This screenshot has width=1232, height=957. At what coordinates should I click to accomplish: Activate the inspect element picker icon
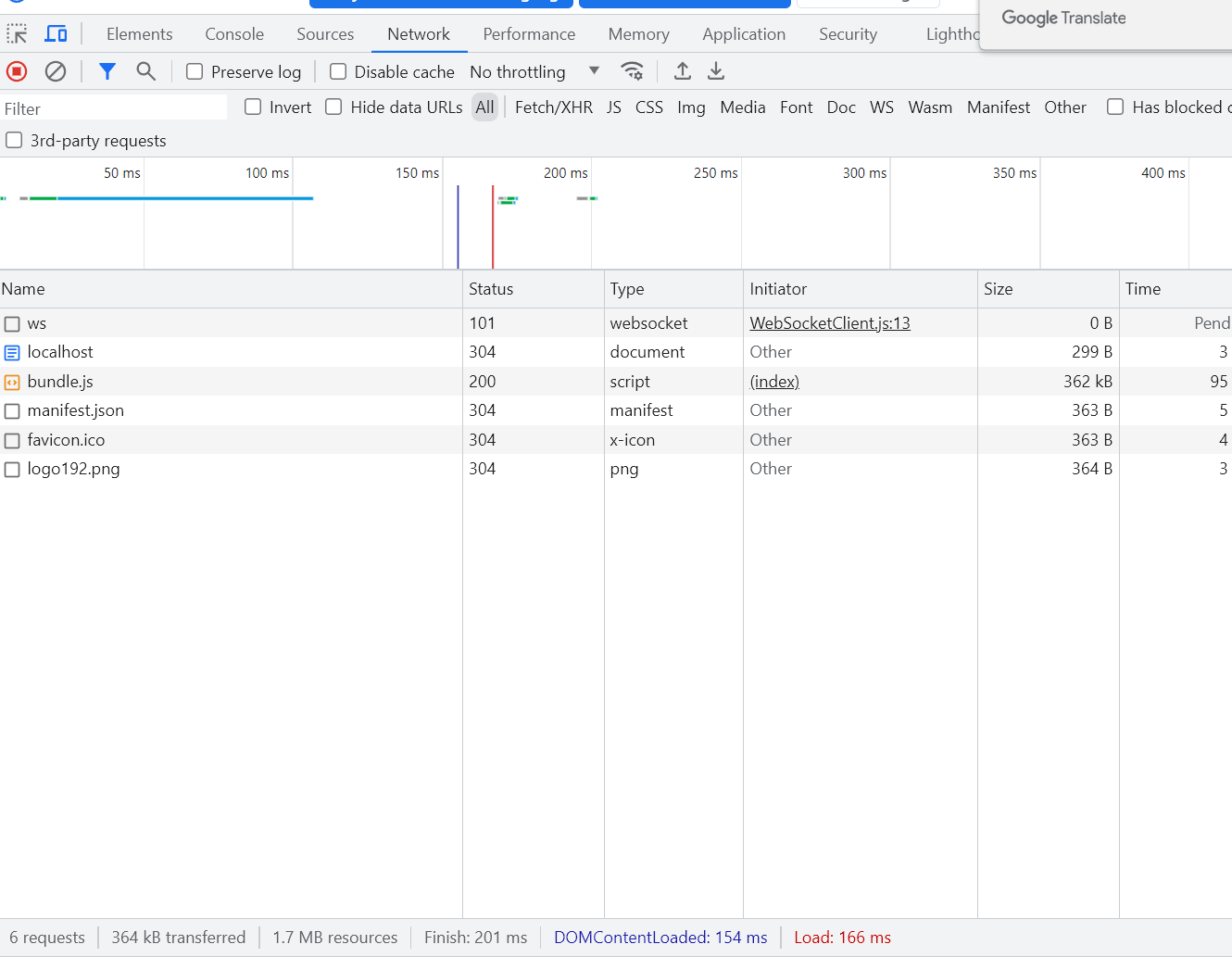point(17,34)
